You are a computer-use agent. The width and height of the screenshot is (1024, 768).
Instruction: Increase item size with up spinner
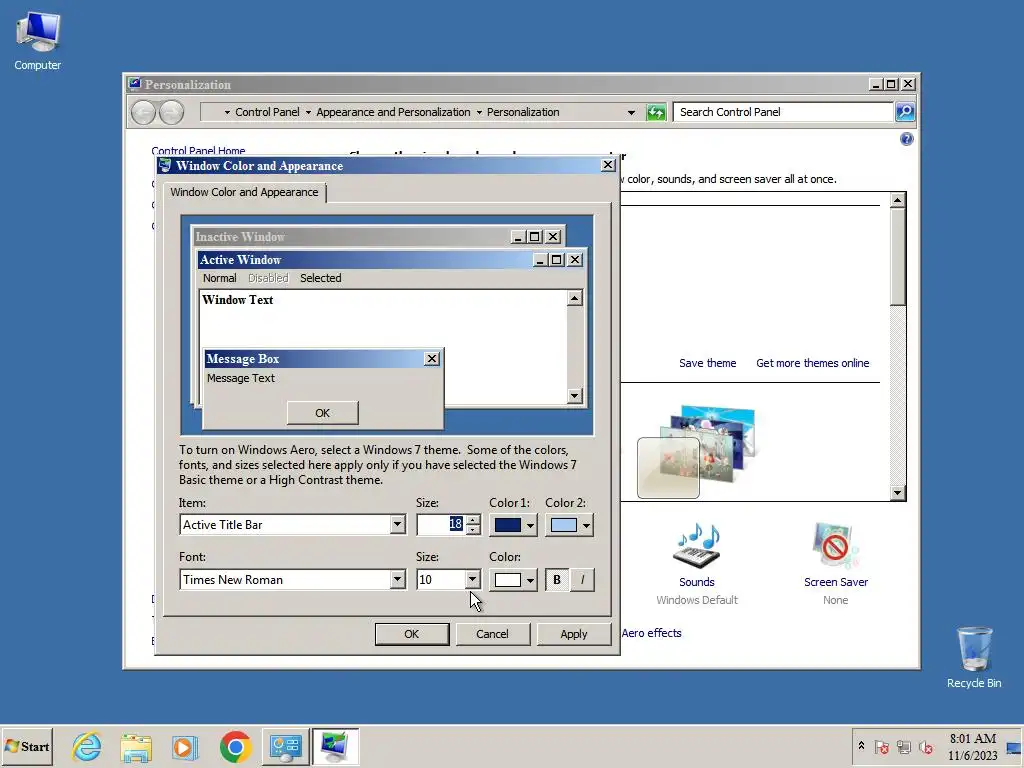[473, 520]
